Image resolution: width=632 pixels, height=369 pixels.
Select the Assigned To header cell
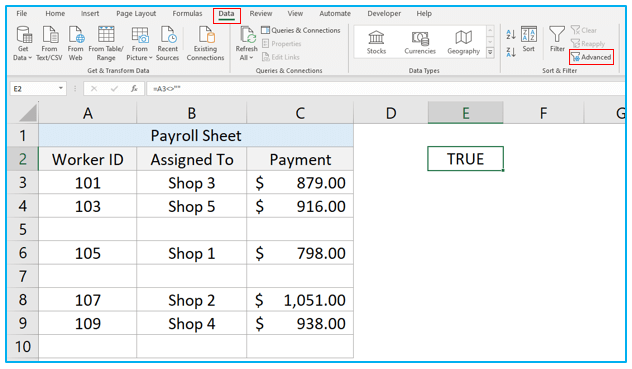191,159
